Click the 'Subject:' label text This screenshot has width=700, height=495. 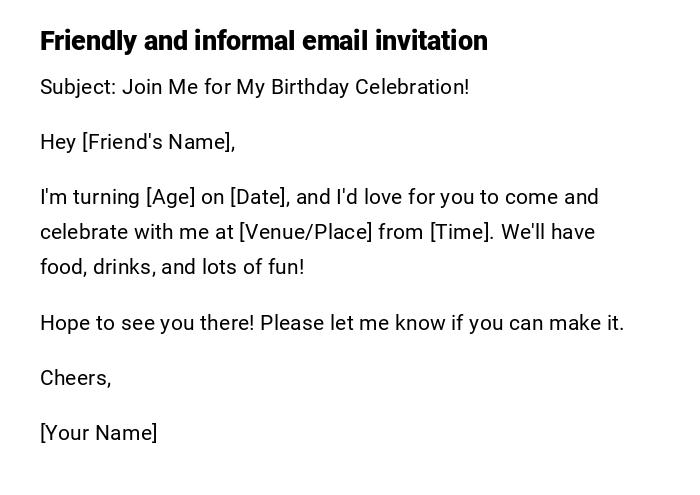78,87
